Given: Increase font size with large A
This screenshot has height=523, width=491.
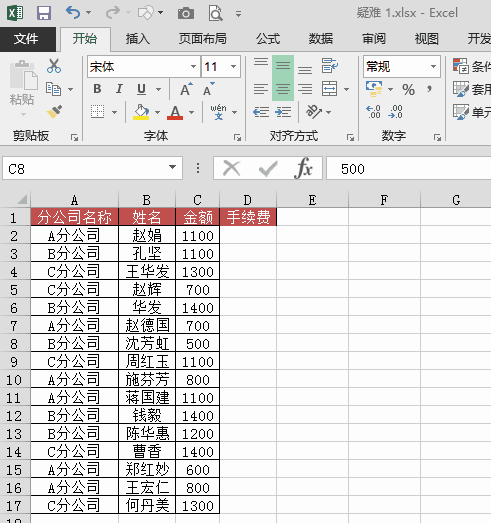Looking at the screenshot, I should [186, 89].
